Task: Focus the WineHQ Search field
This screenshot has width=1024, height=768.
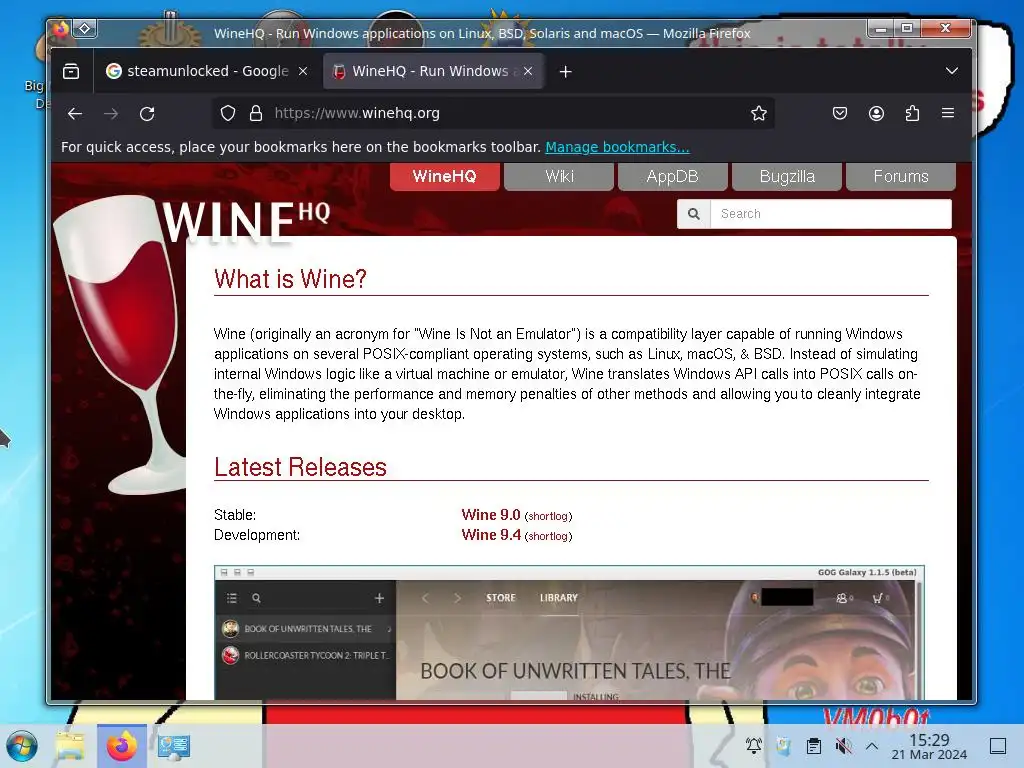Action: pyautogui.click(x=831, y=214)
